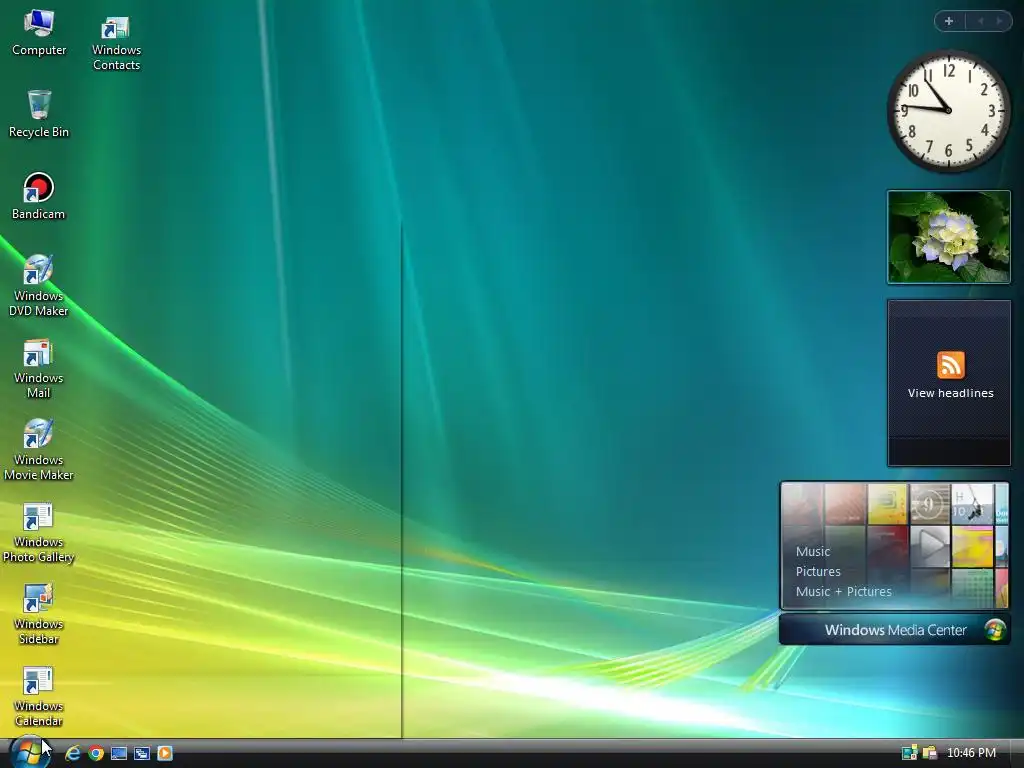Select the Windows Mail shortcut

tap(39, 368)
